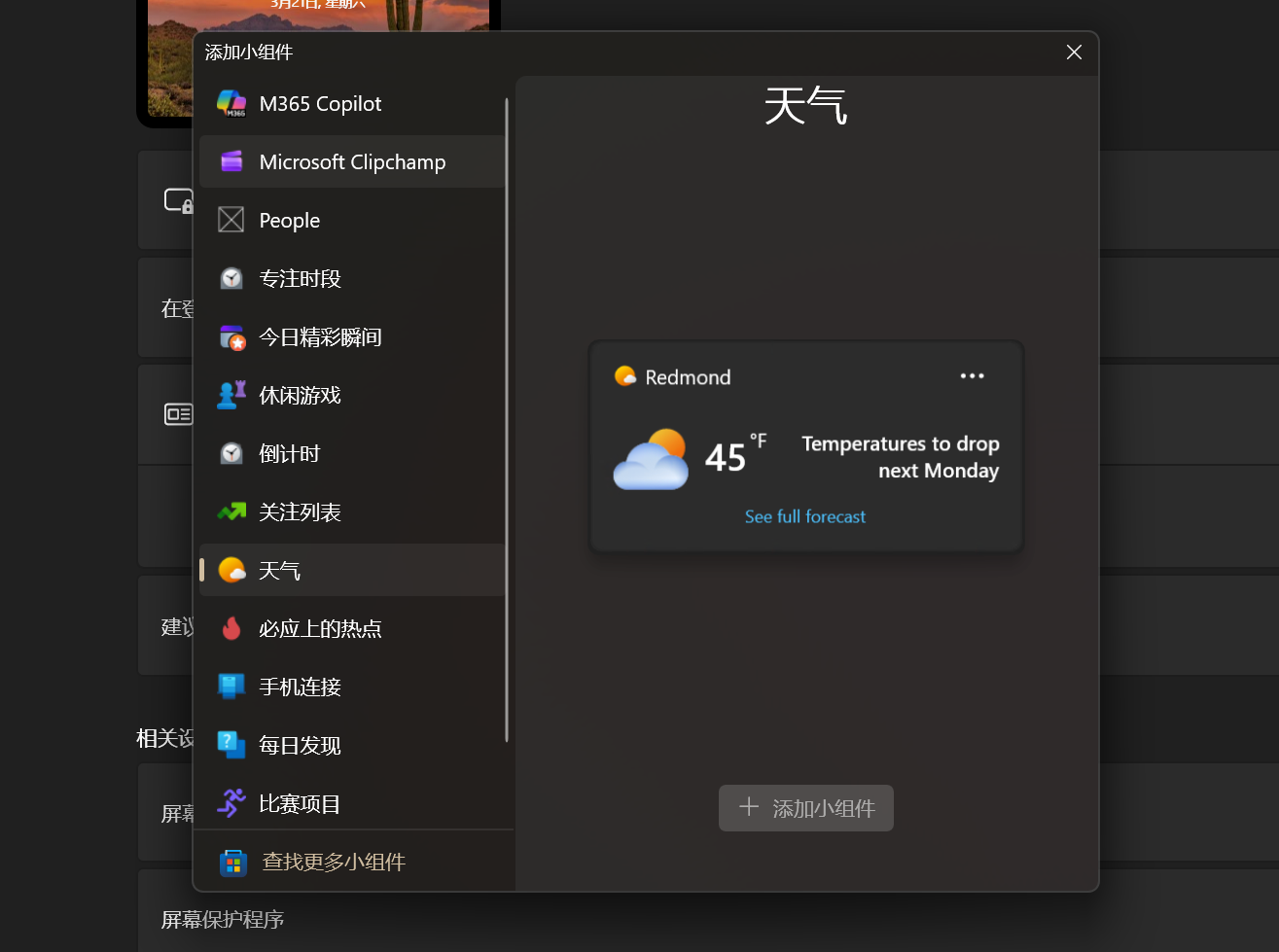
Task: Click the 倒计时 clock icon
Action: [231, 453]
